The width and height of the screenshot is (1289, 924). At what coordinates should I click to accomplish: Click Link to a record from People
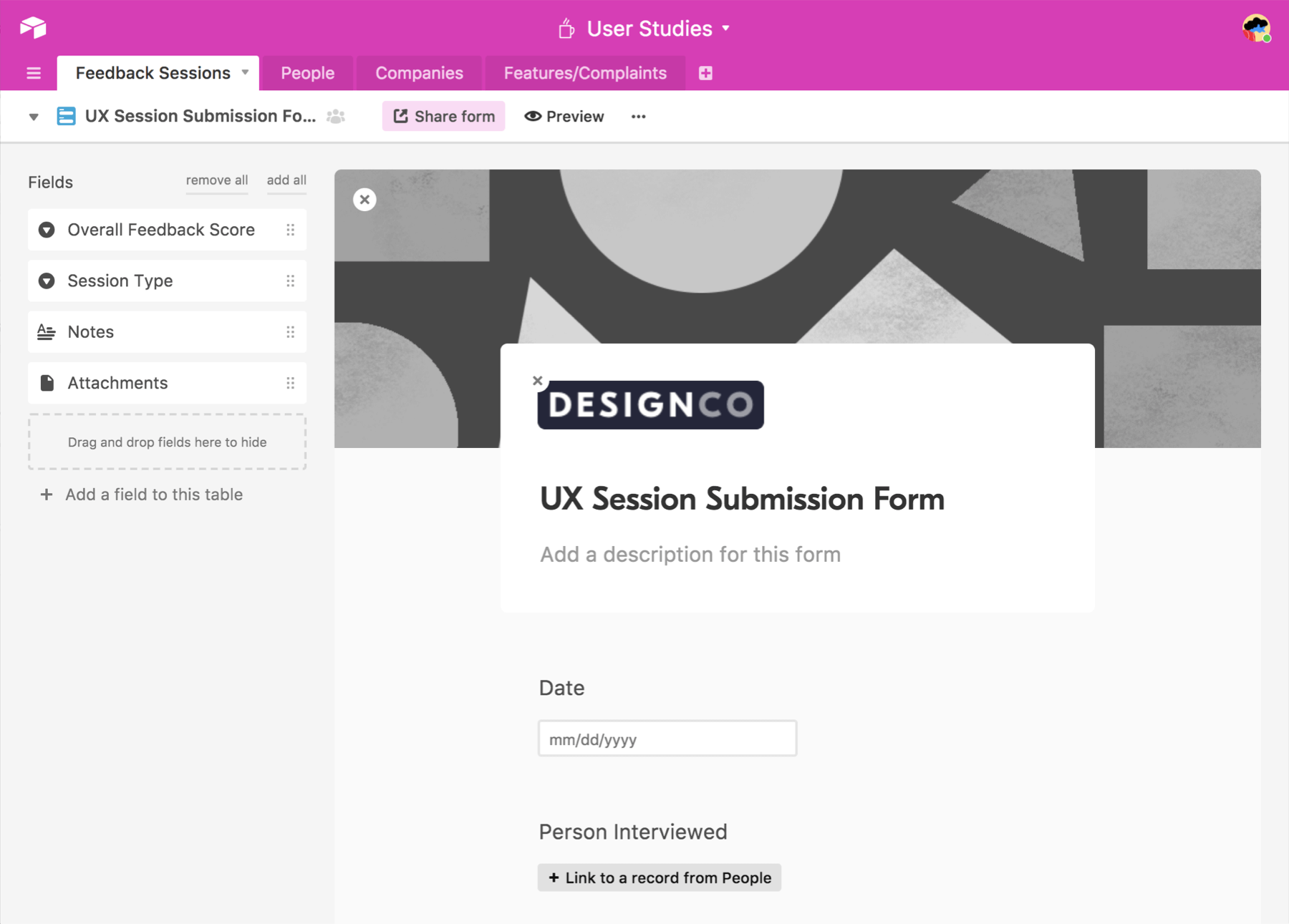pyautogui.click(x=659, y=877)
